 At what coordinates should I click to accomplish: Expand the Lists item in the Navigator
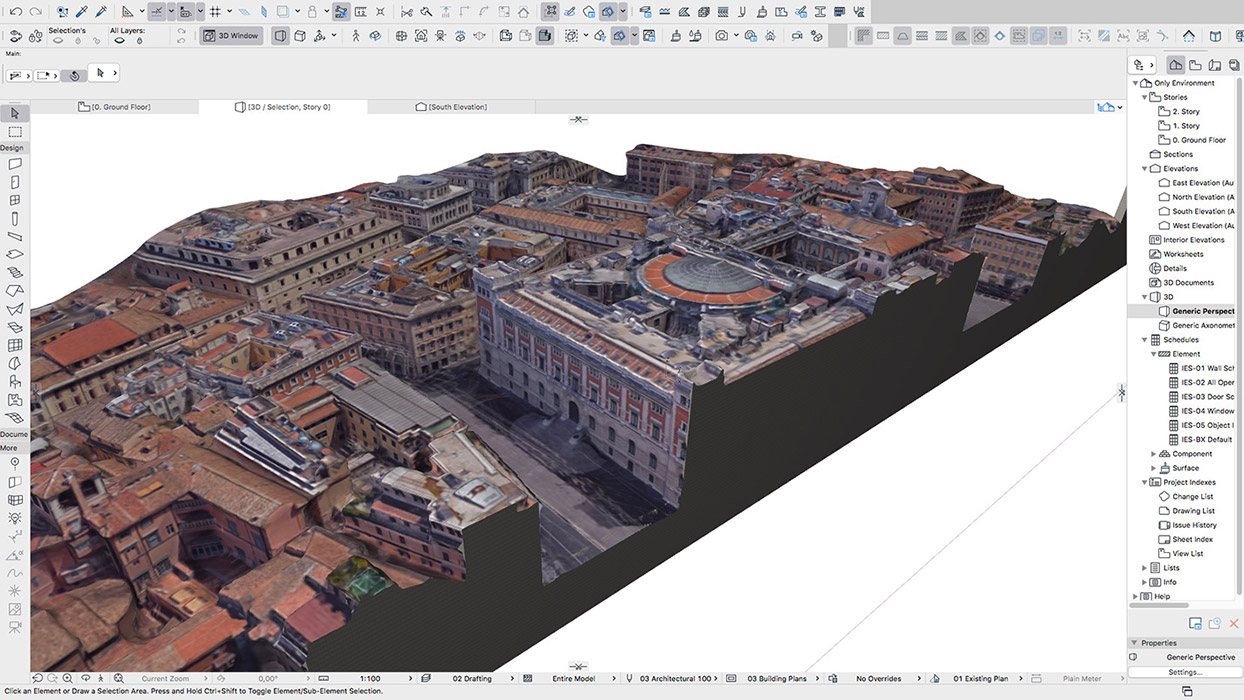1144,567
